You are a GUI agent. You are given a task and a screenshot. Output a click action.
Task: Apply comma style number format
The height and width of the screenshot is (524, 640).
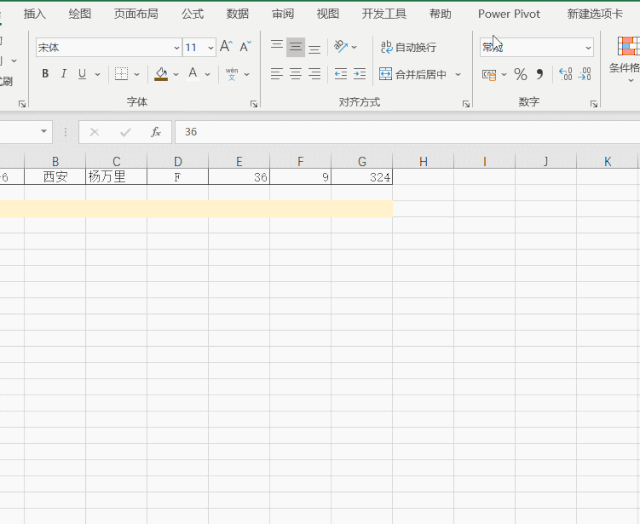click(540, 74)
